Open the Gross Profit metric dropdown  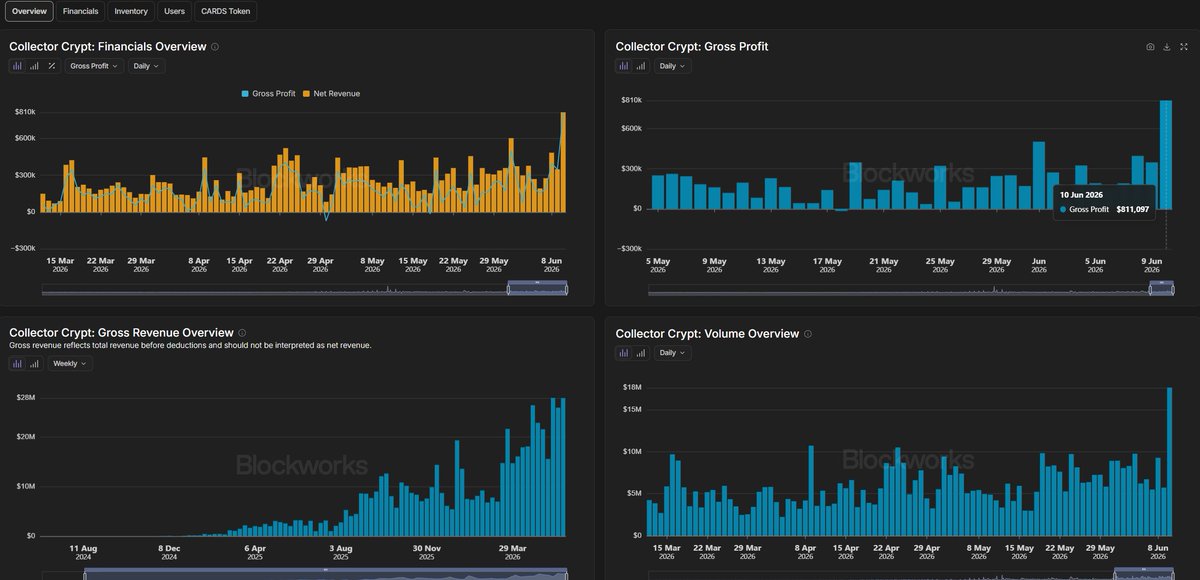pos(95,66)
